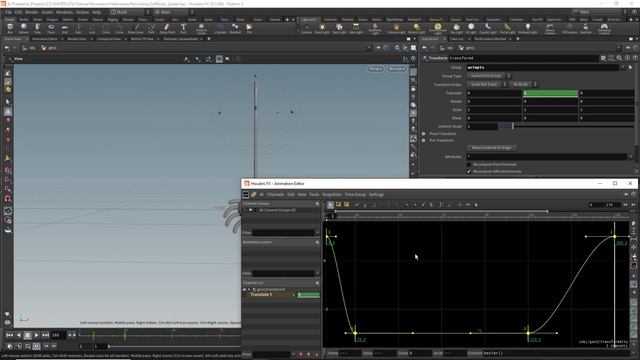Select the Metaball shelf tool
This screenshot has width=640, height=360.
(x=235, y=29)
